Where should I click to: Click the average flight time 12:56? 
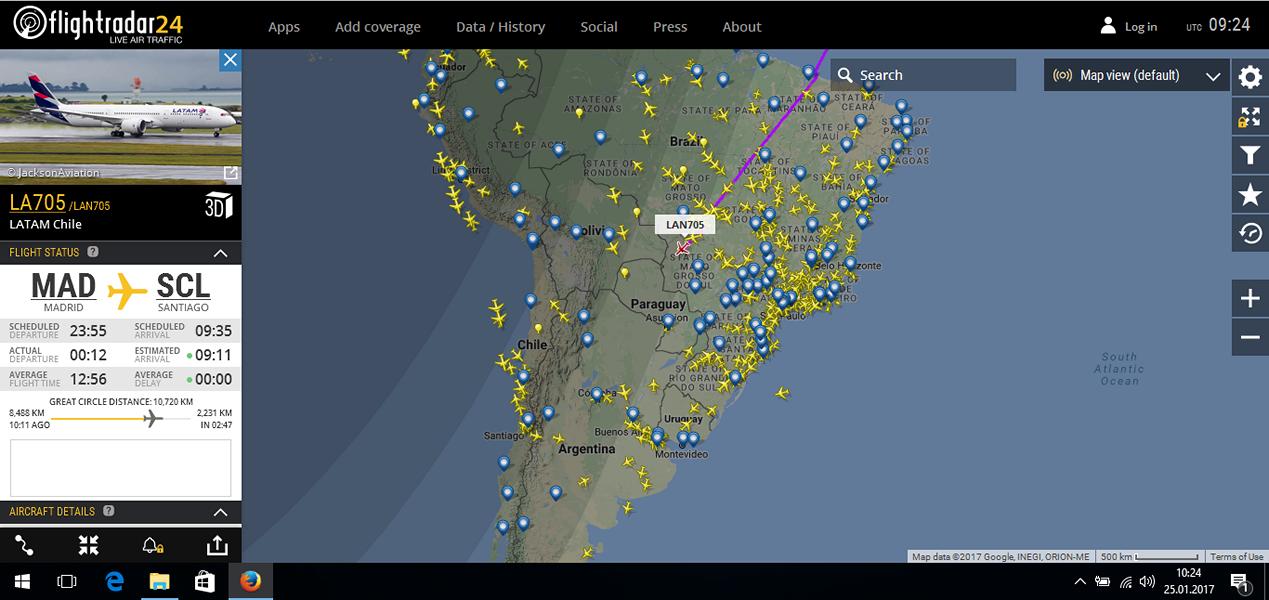click(x=87, y=379)
